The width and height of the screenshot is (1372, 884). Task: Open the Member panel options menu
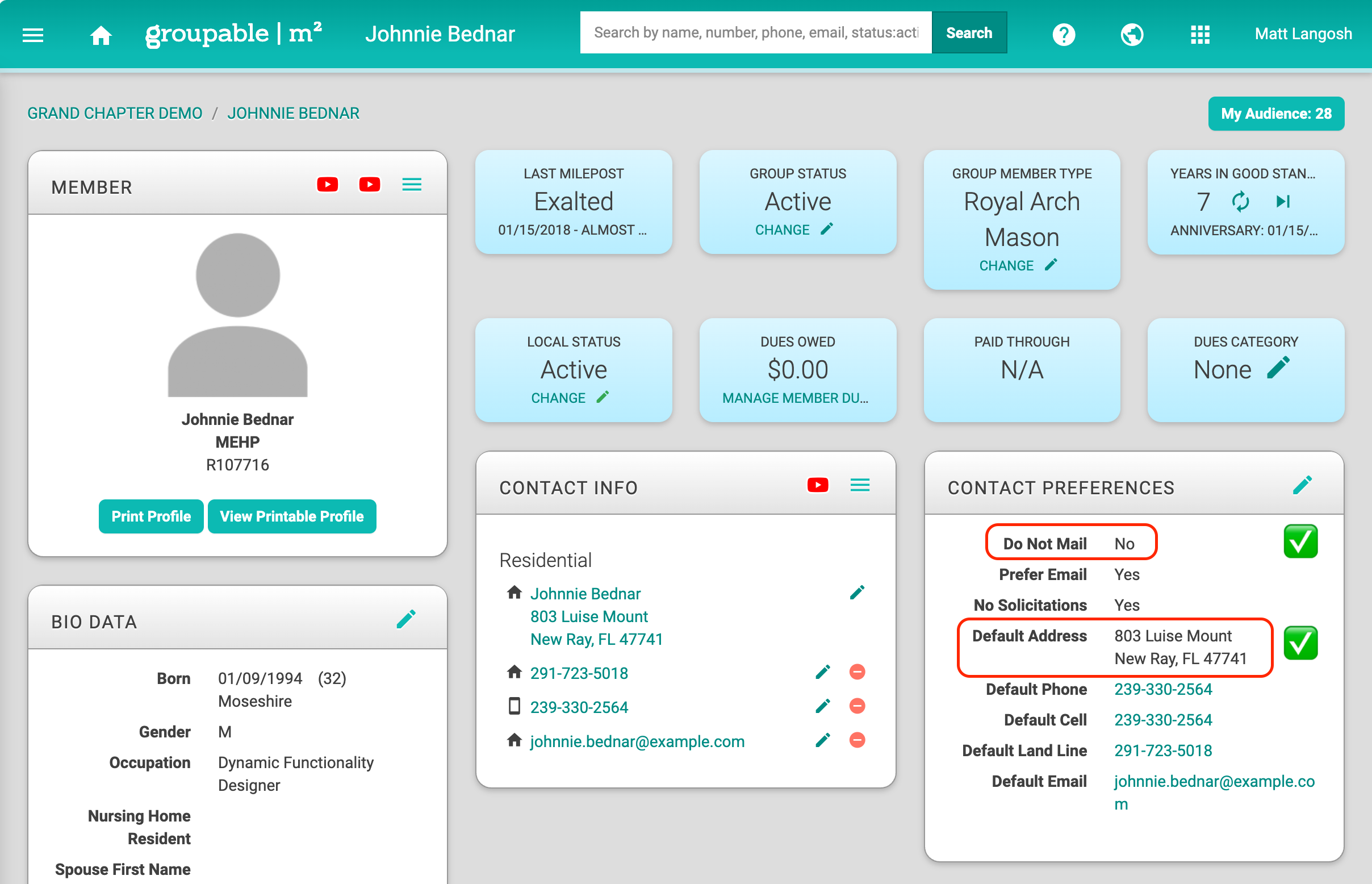pyautogui.click(x=411, y=184)
